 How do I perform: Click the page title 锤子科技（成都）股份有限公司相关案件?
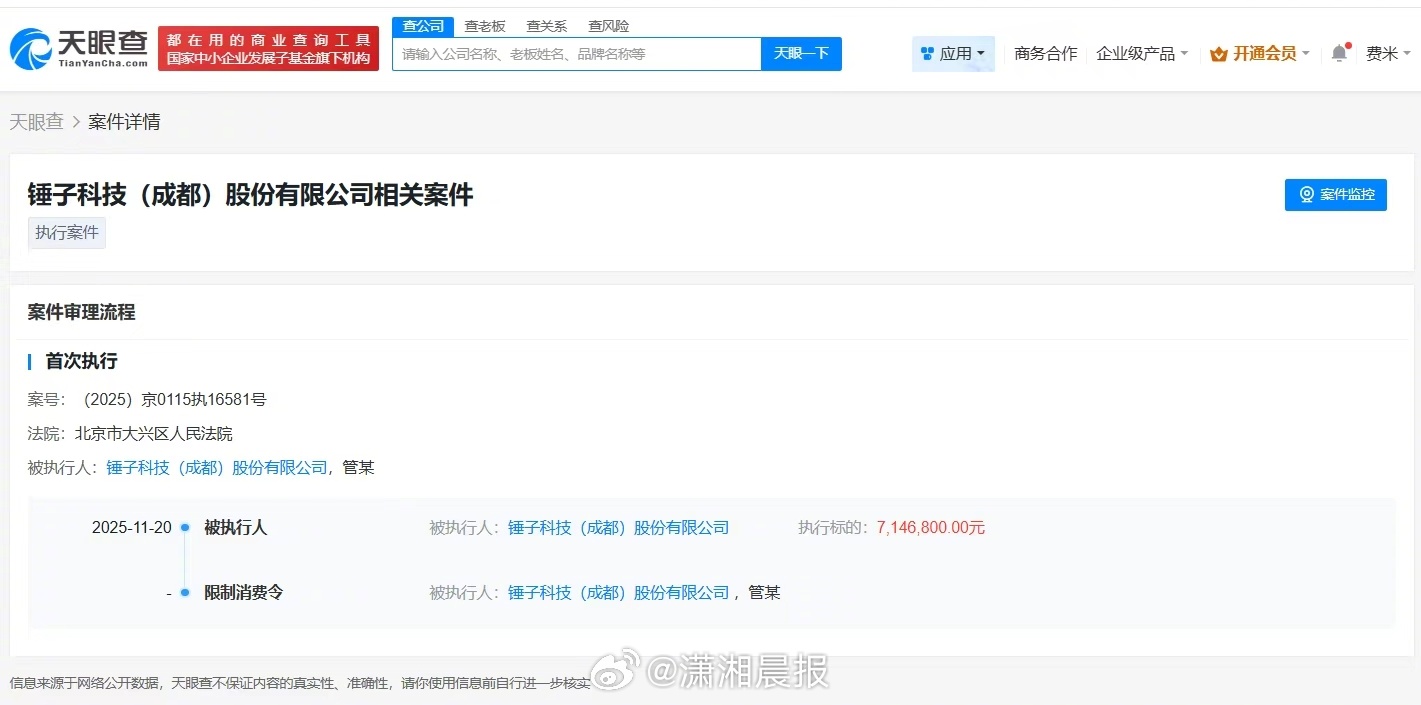(x=250, y=195)
